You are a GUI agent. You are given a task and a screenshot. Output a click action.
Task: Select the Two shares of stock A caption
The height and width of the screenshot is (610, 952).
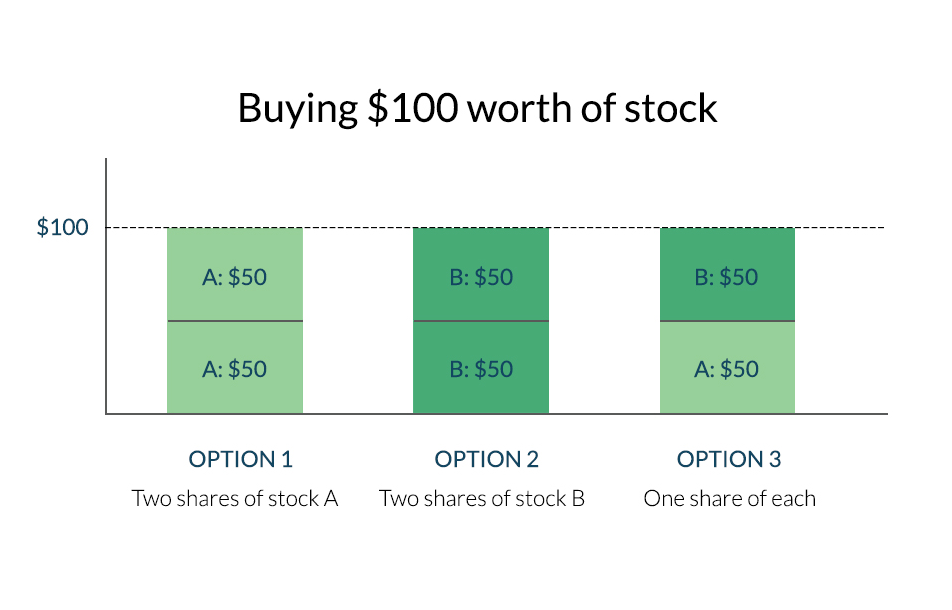pyautogui.click(x=235, y=498)
